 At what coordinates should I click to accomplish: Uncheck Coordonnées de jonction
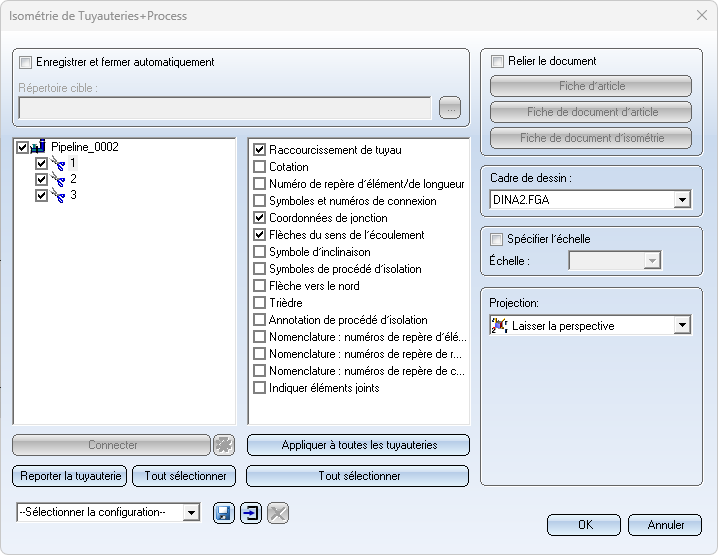click(x=260, y=218)
